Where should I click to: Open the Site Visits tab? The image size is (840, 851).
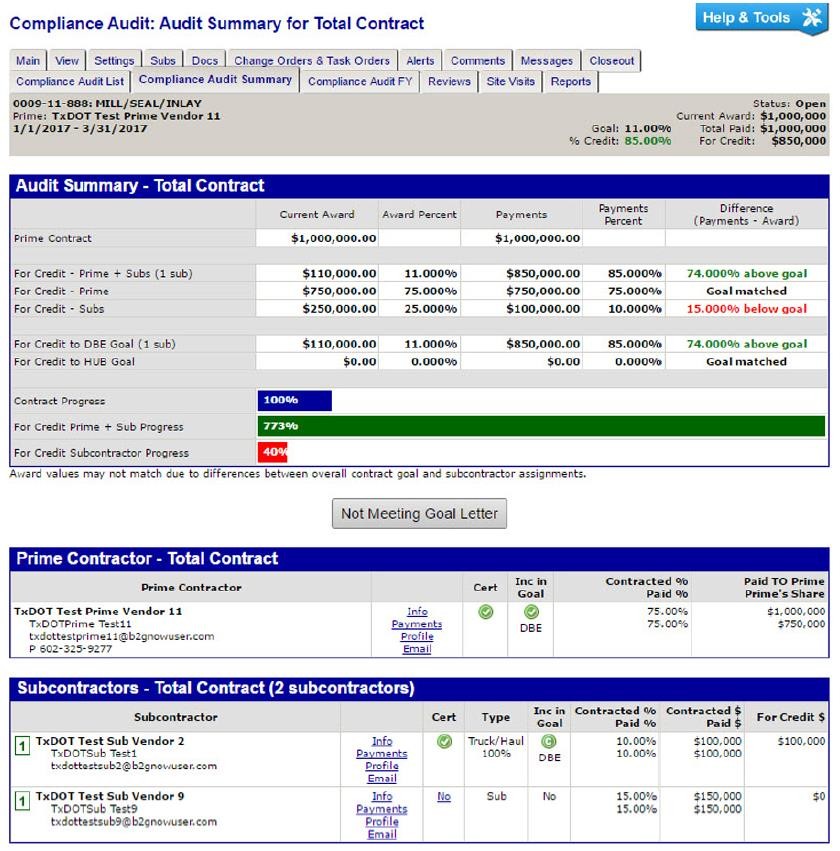click(510, 82)
